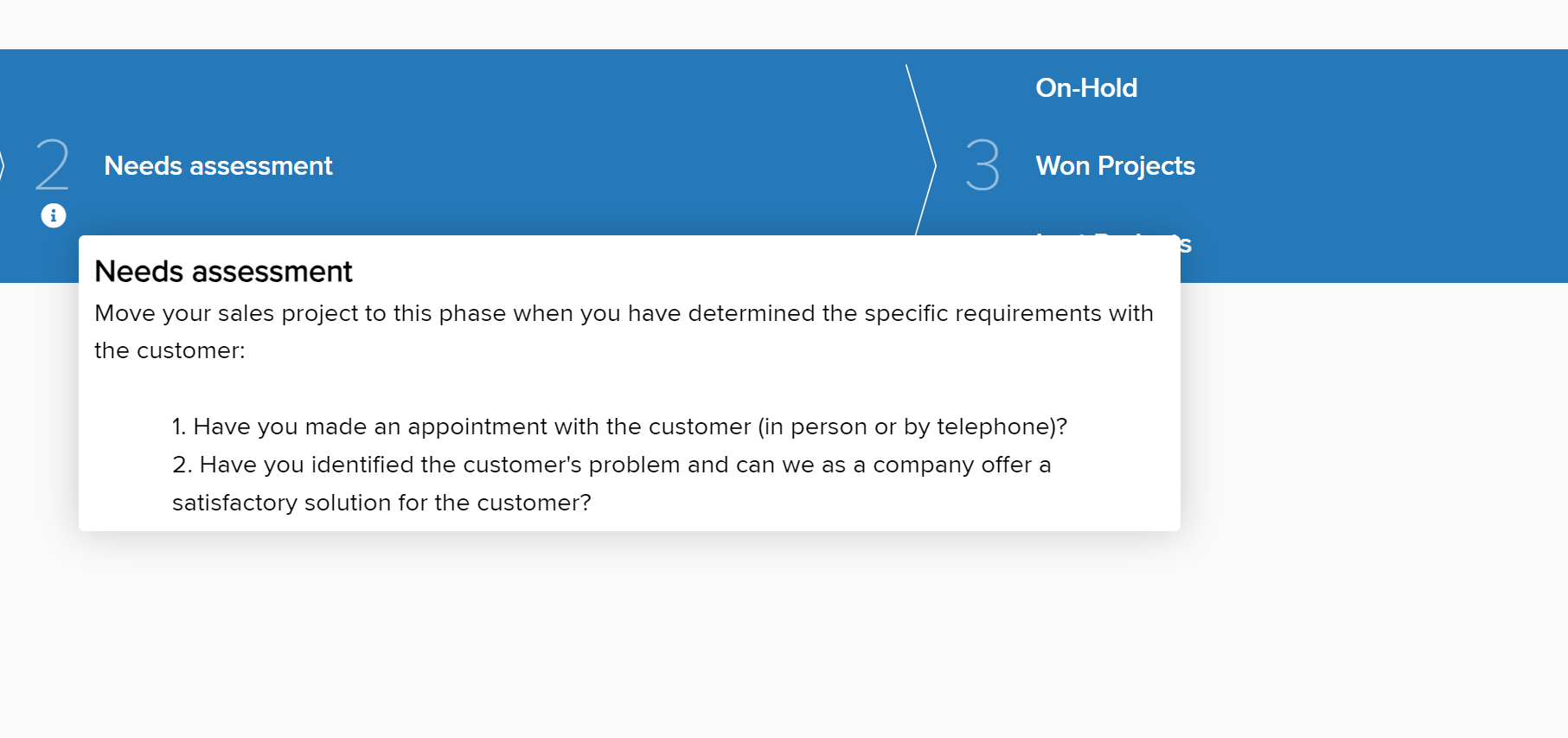Click the 'the customer:' text line
This screenshot has height=738, width=1568.
click(x=170, y=350)
